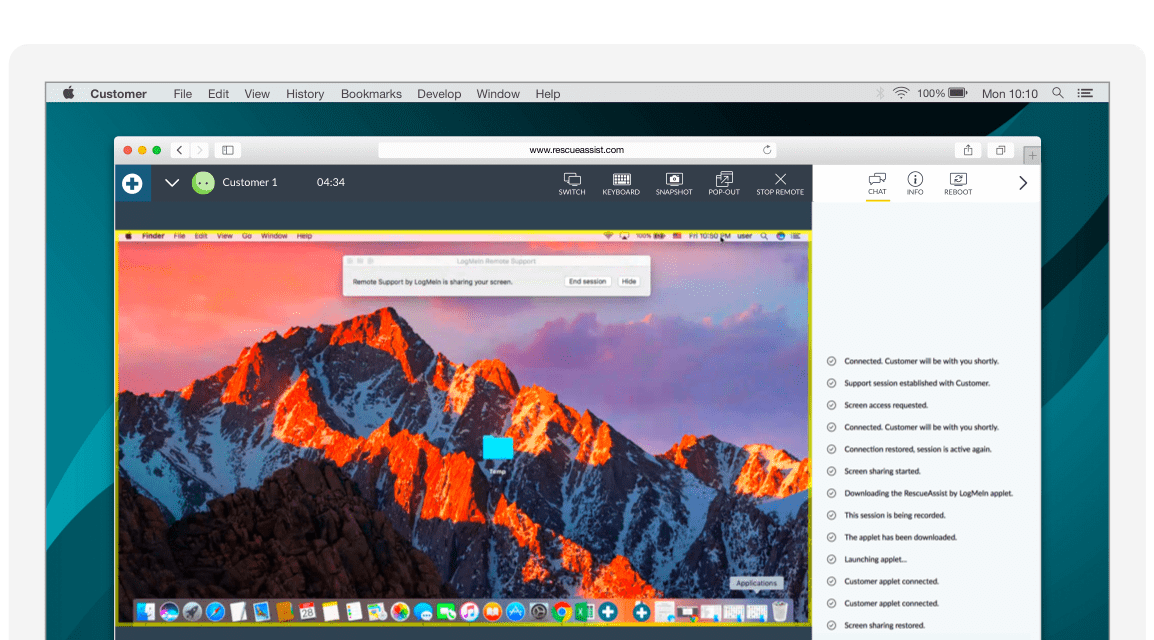1154x640 pixels.
Task: Open Messages in the remote dock
Action: tap(423, 611)
